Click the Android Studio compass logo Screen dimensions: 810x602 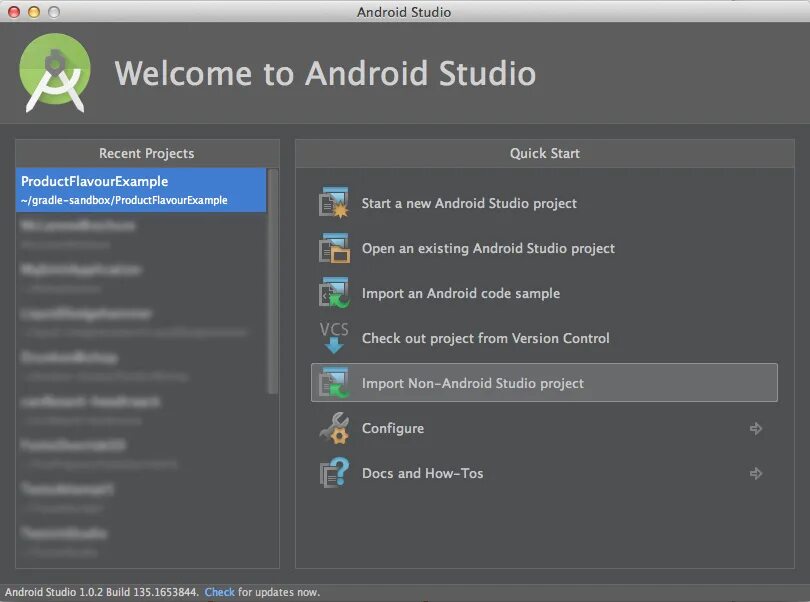click(x=55, y=73)
